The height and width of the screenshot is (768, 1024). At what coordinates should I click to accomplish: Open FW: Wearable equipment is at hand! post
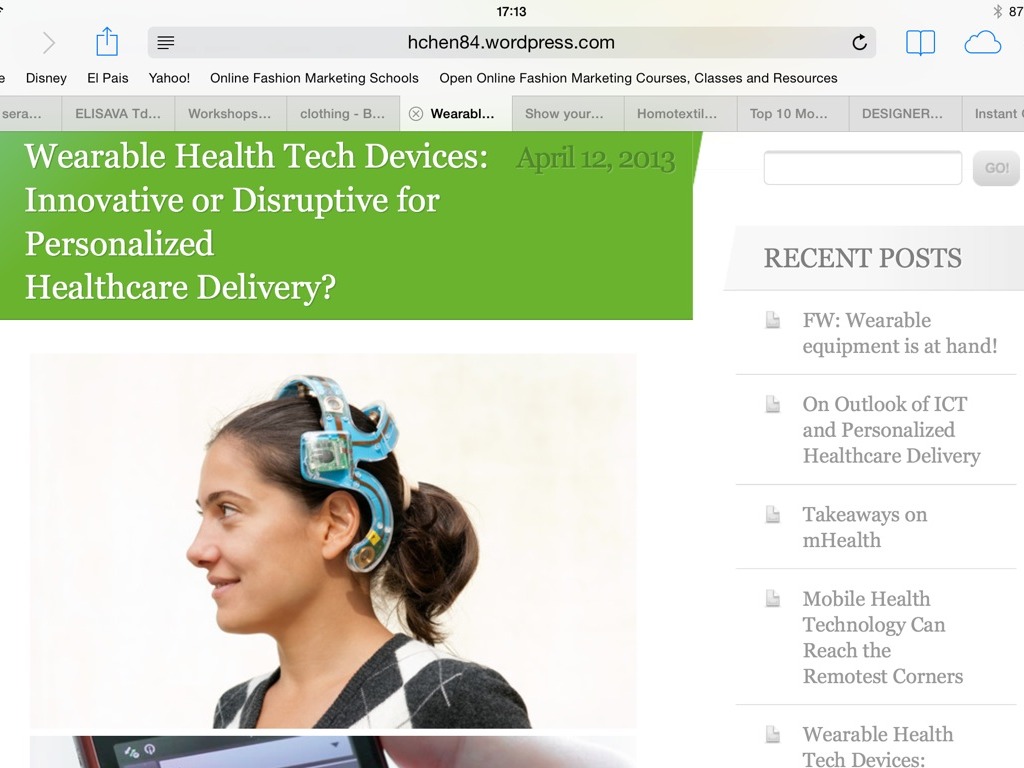coord(900,333)
